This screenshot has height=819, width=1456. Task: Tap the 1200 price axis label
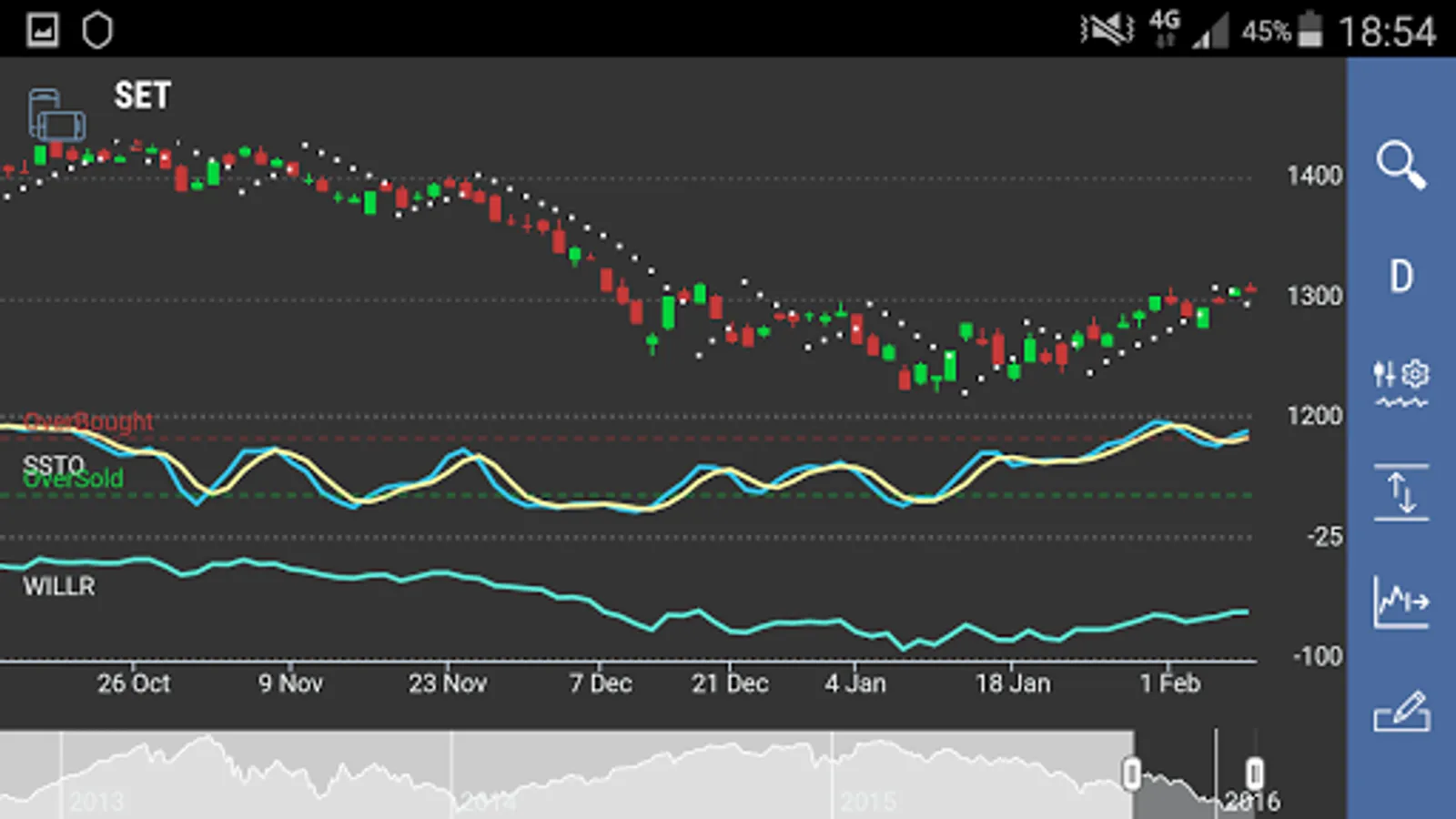[1314, 416]
